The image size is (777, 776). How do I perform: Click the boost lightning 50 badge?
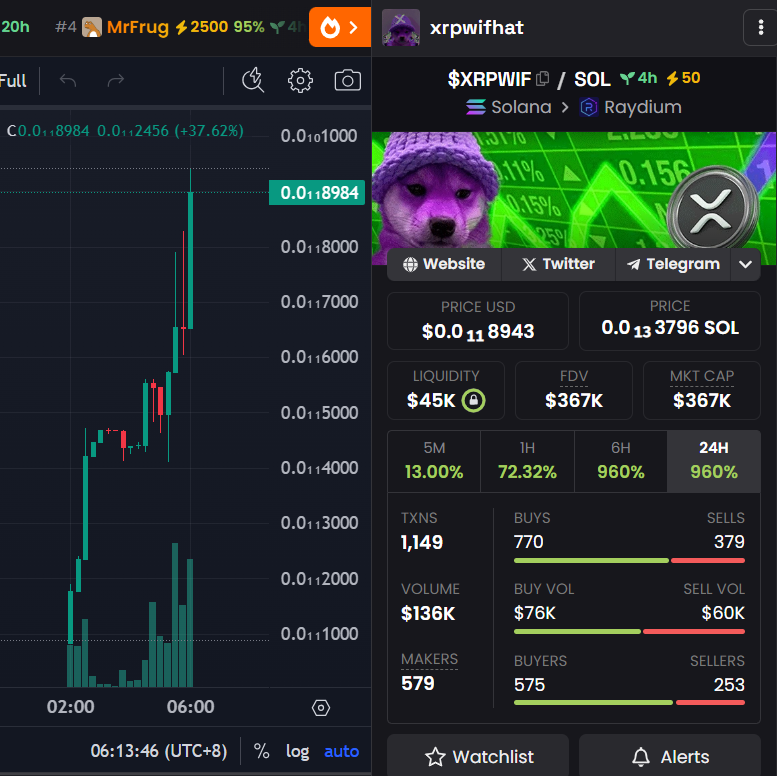pyautogui.click(x=683, y=78)
